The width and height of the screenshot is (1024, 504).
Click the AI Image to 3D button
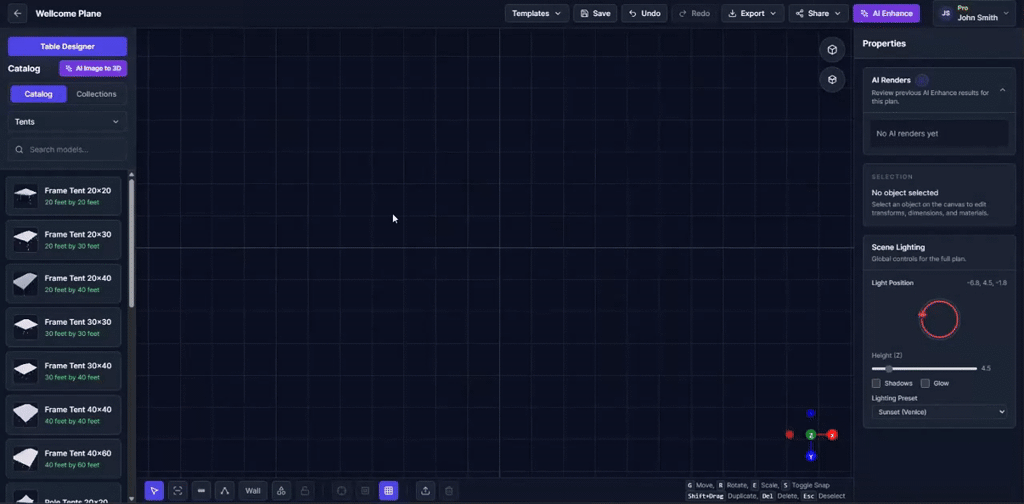[x=93, y=69]
